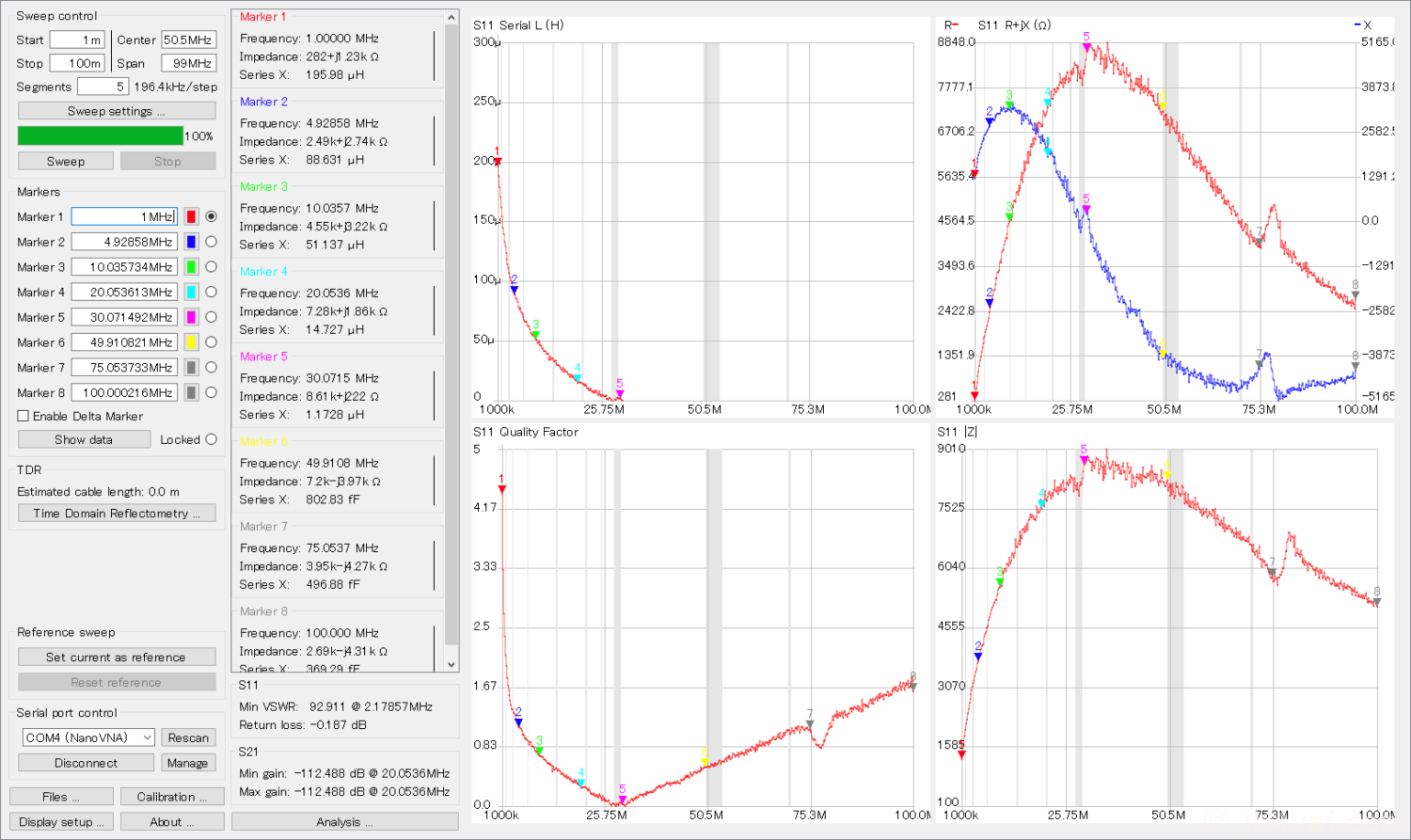The height and width of the screenshot is (840, 1411).
Task: Click the red Marker 1 color swatch
Action: click(191, 216)
